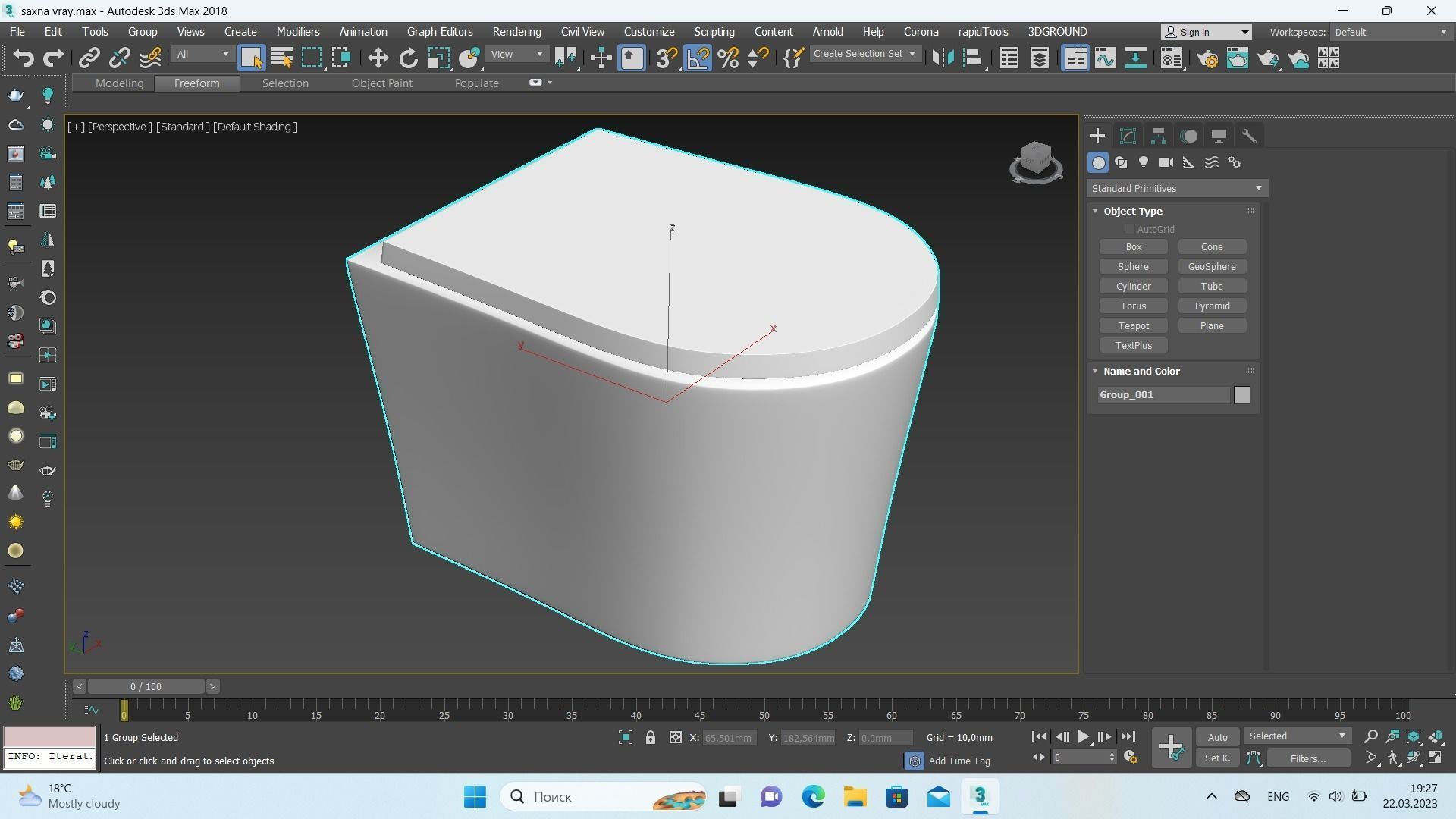Screen dimensions: 1456x819
Task: Click the ViewCube navigation widget
Action: 1036,162
